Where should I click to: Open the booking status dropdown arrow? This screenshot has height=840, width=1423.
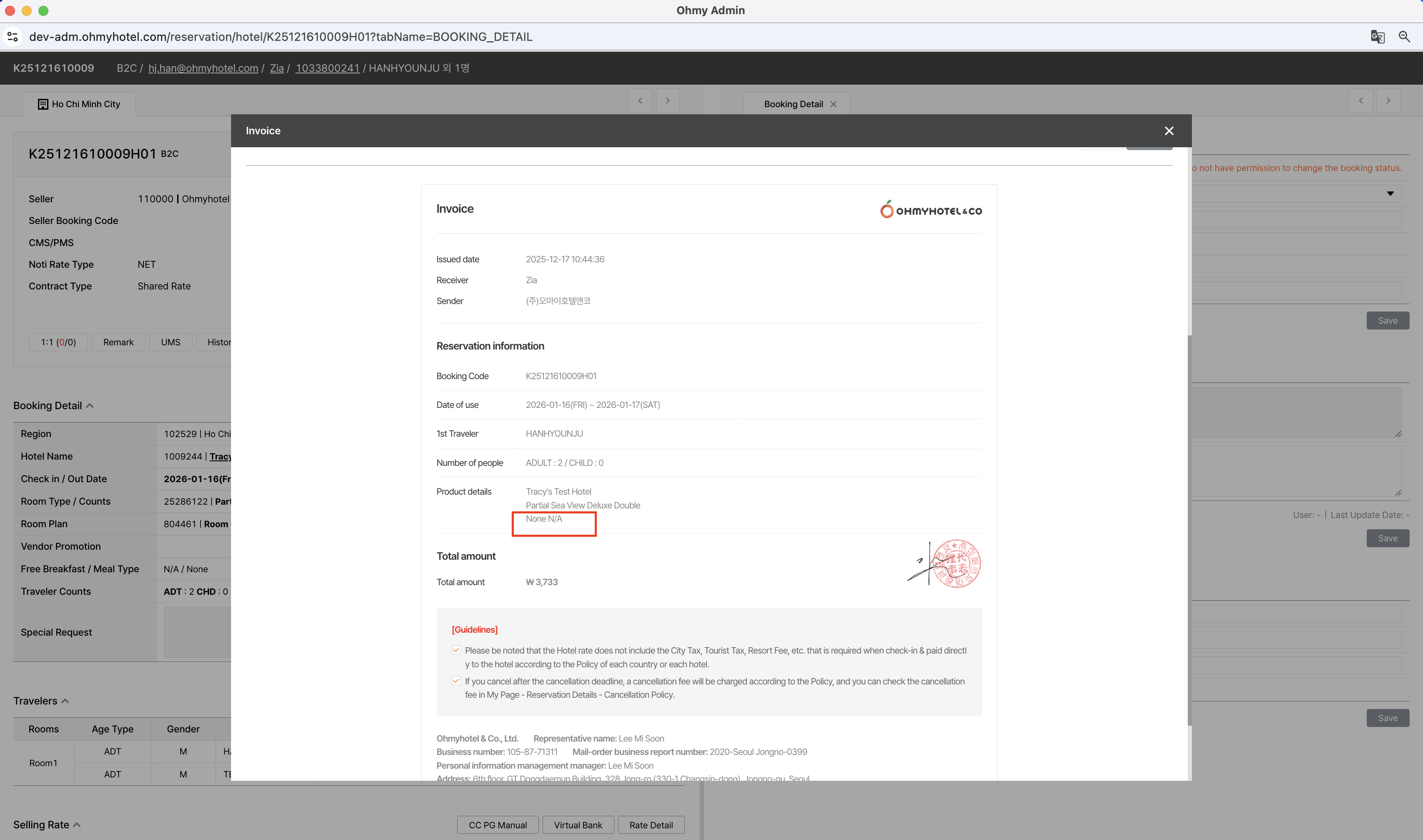(x=1390, y=194)
